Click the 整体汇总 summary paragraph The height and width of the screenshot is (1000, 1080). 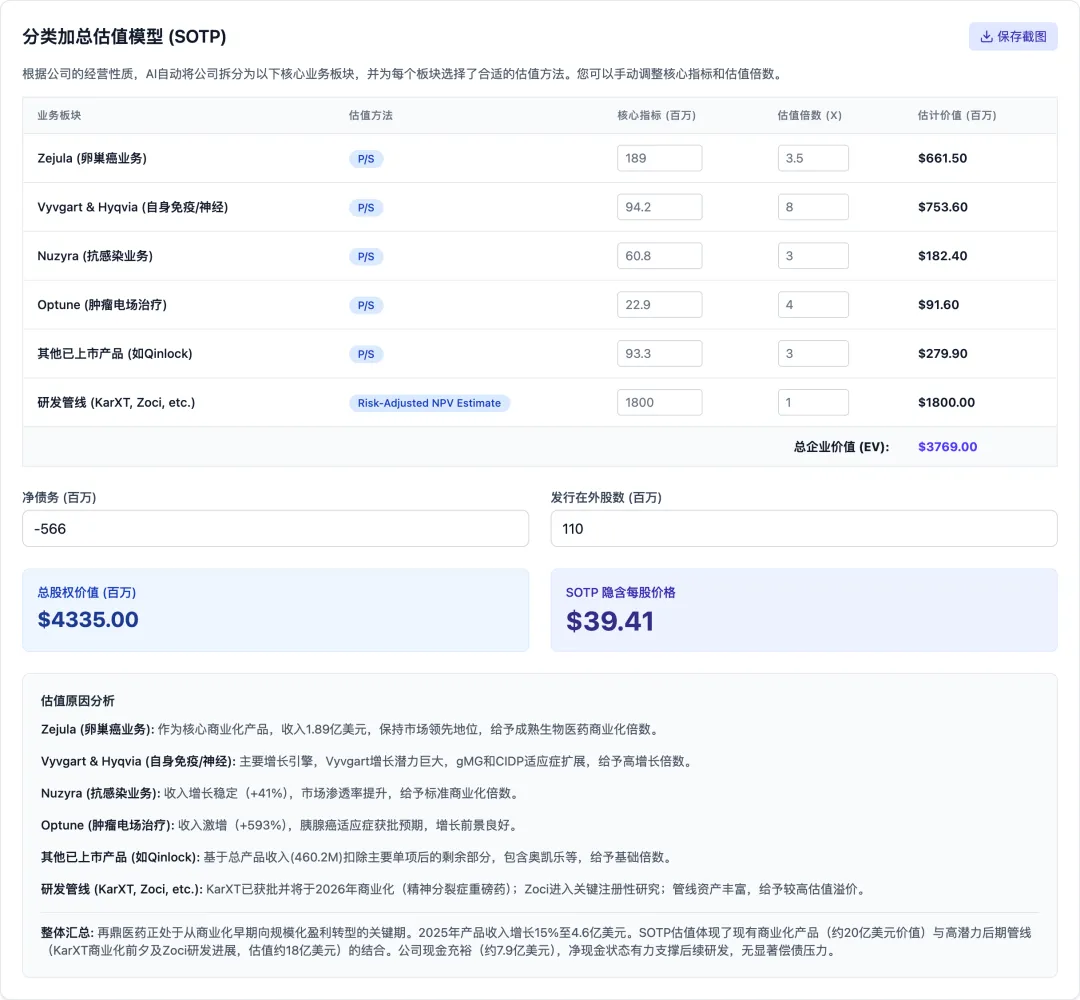[539, 941]
